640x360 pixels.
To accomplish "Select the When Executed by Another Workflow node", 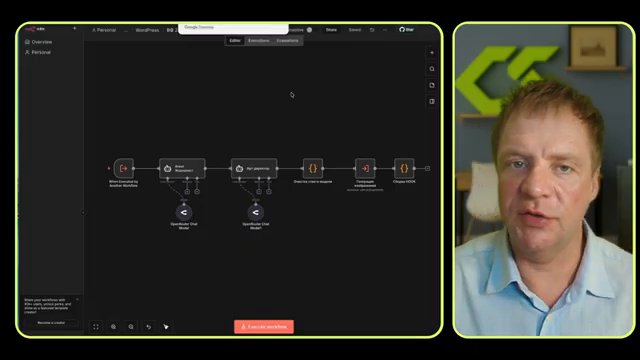I will click(124, 168).
